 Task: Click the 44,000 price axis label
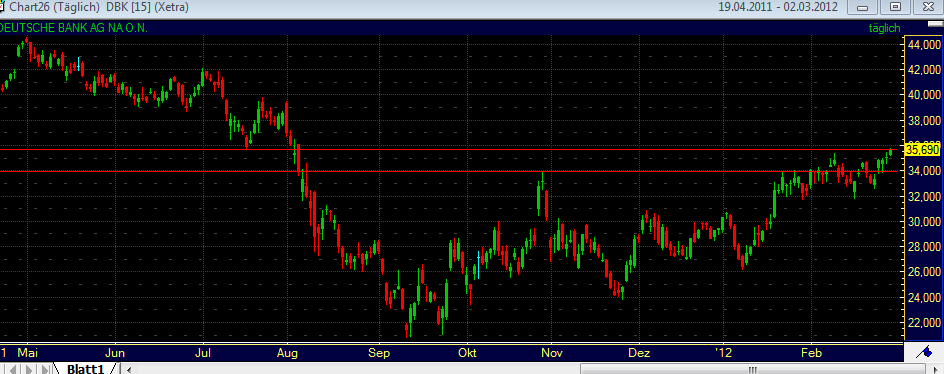point(924,45)
